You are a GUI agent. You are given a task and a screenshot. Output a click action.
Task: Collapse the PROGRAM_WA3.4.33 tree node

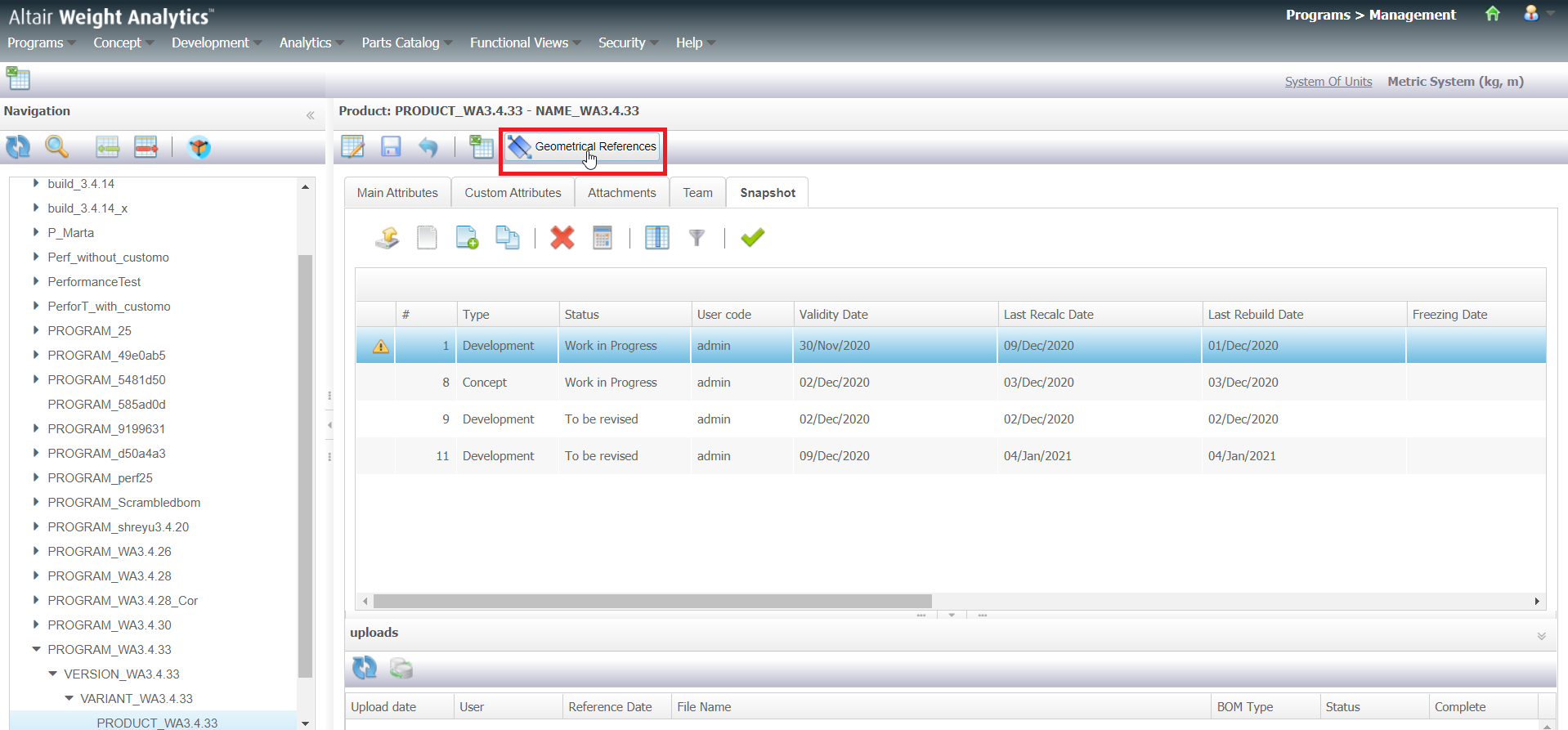pos(36,649)
